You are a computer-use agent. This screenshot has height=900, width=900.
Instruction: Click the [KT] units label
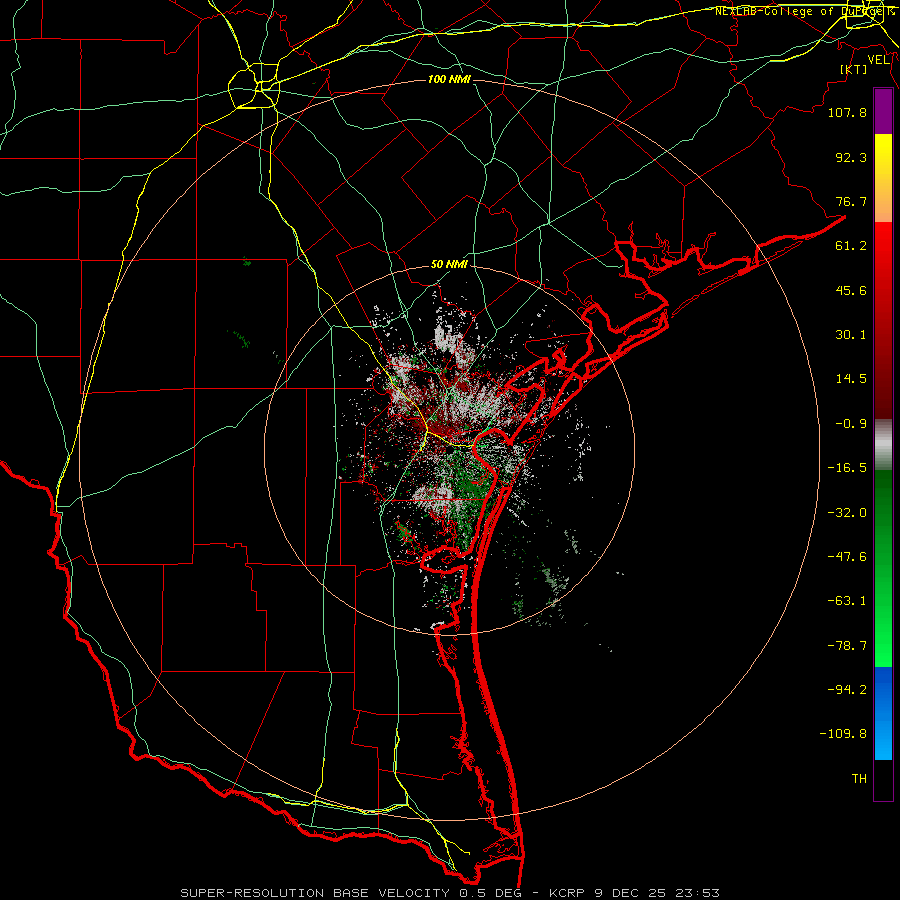point(854,69)
